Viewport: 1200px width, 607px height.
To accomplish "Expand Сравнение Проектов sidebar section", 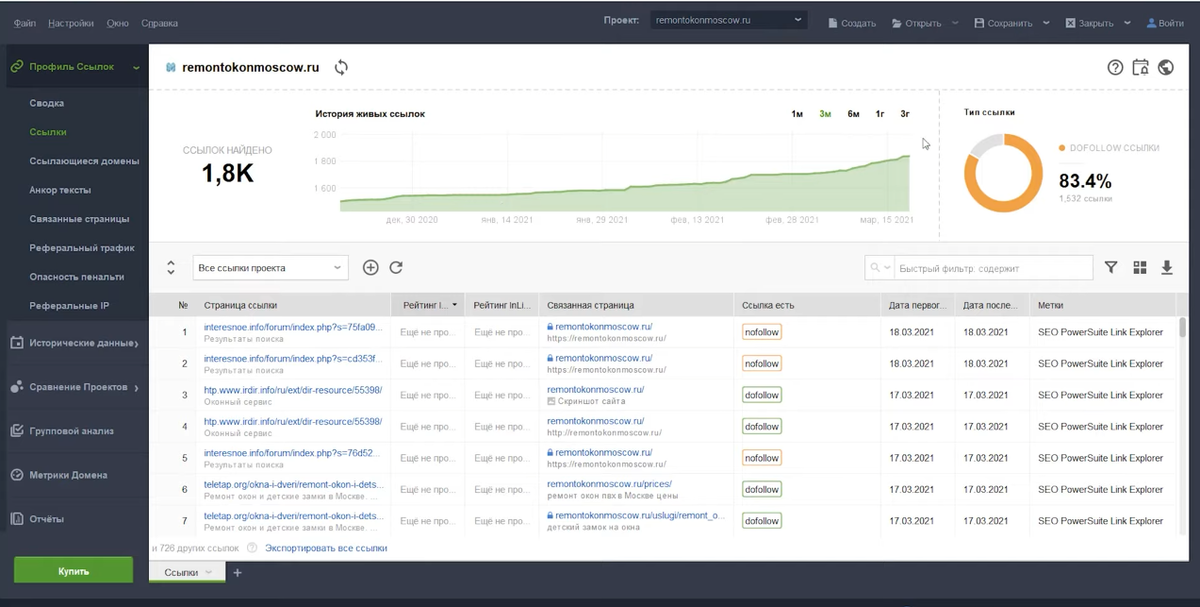I will pos(75,387).
